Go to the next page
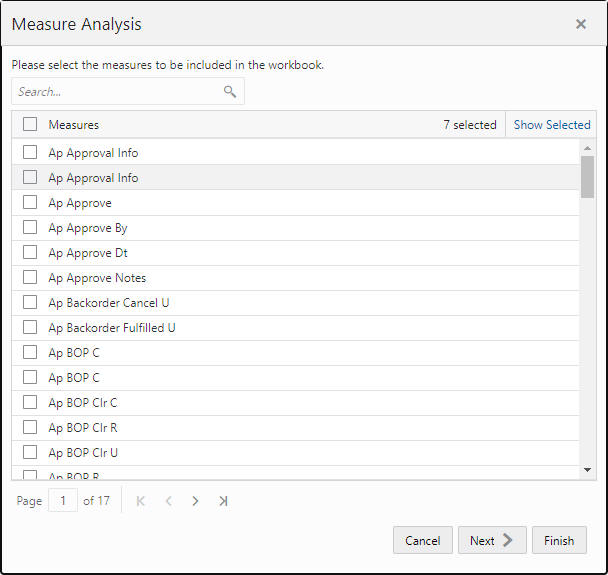The image size is (608, 575). click(x=195, y=501)
